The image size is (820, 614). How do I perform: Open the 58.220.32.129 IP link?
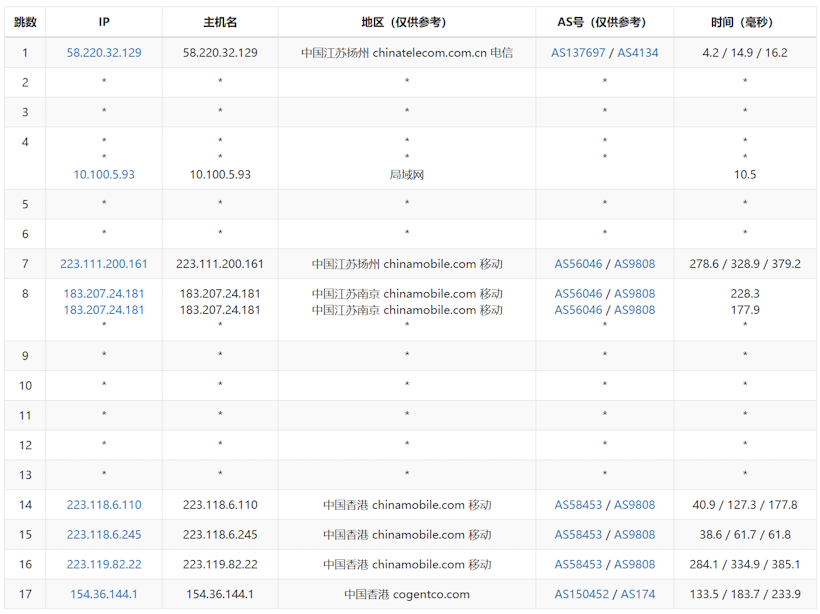[104, 53]
